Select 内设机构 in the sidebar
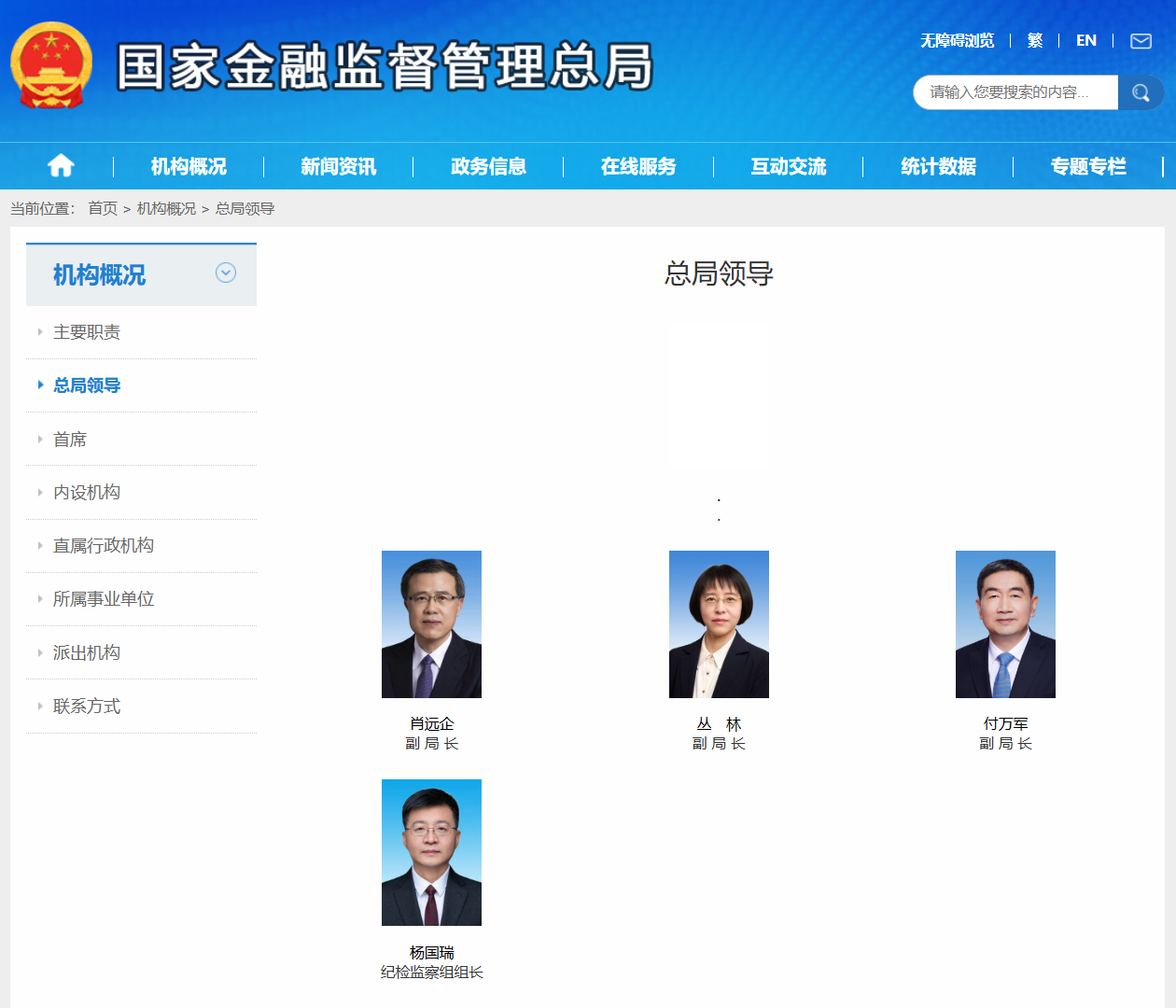The image size is (1176, 1008). [87, 492]
